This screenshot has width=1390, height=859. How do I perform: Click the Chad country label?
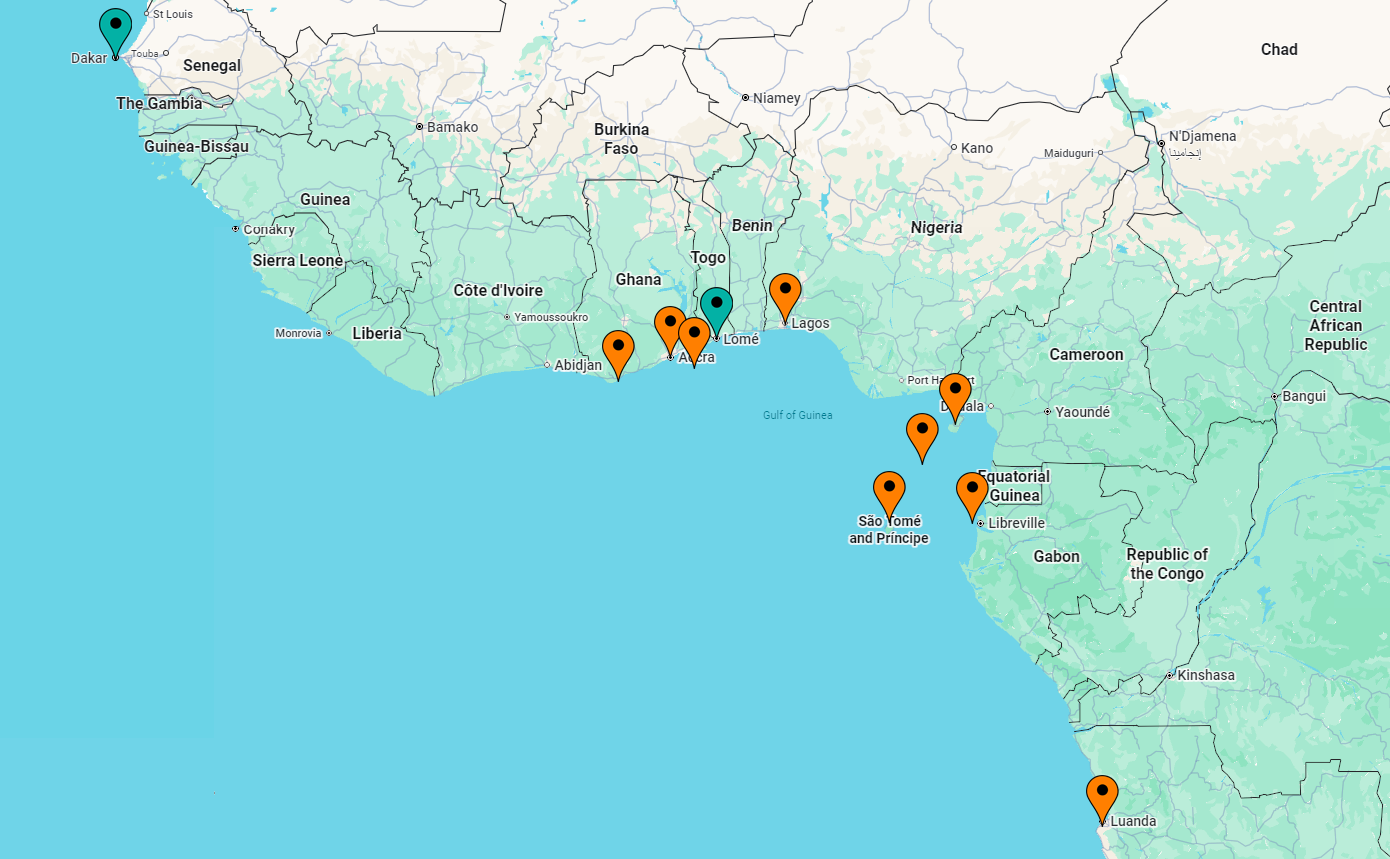1279,50
